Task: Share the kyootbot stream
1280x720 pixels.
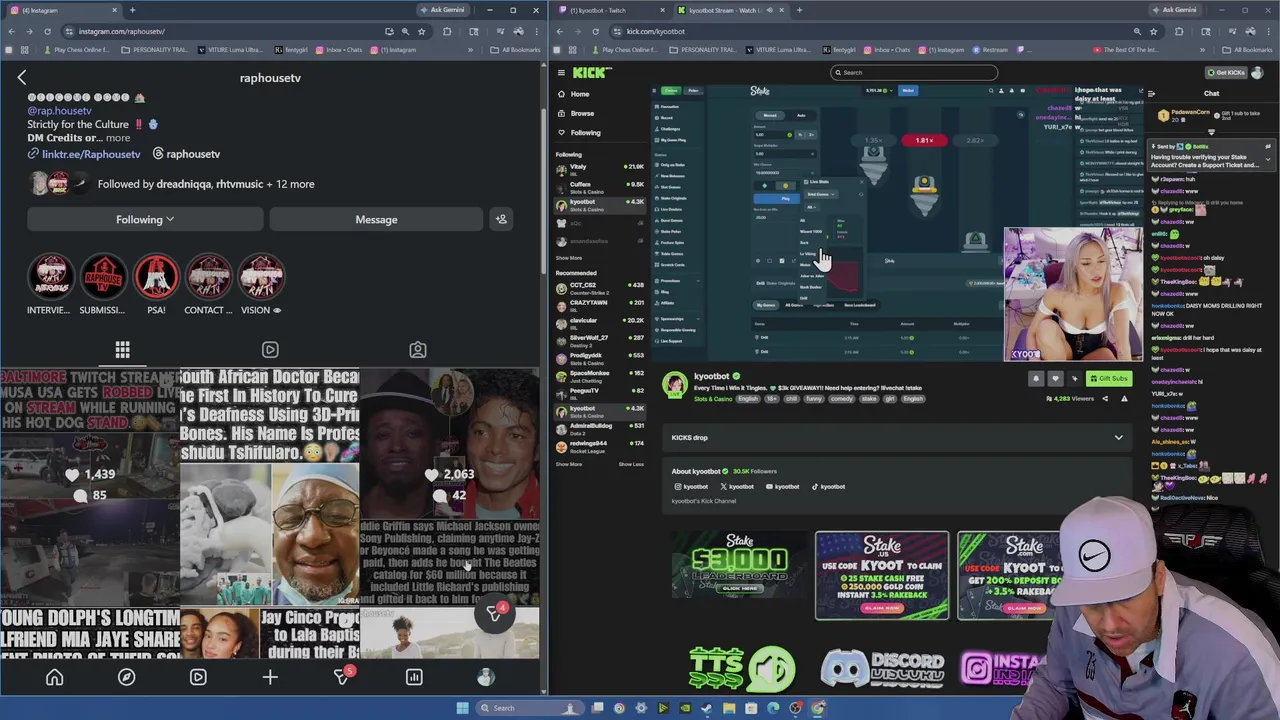Action: 1105,399
